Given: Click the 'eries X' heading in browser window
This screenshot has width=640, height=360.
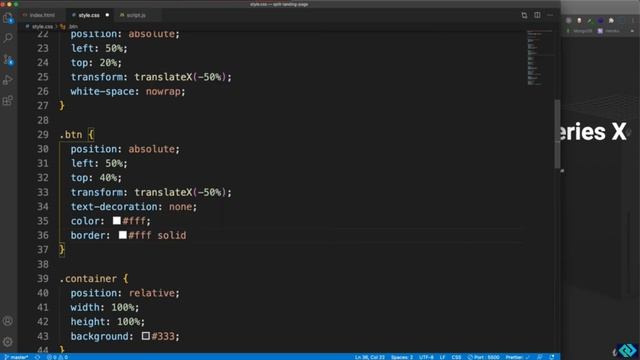Looking at the screenshot, I should click(592, 132).
